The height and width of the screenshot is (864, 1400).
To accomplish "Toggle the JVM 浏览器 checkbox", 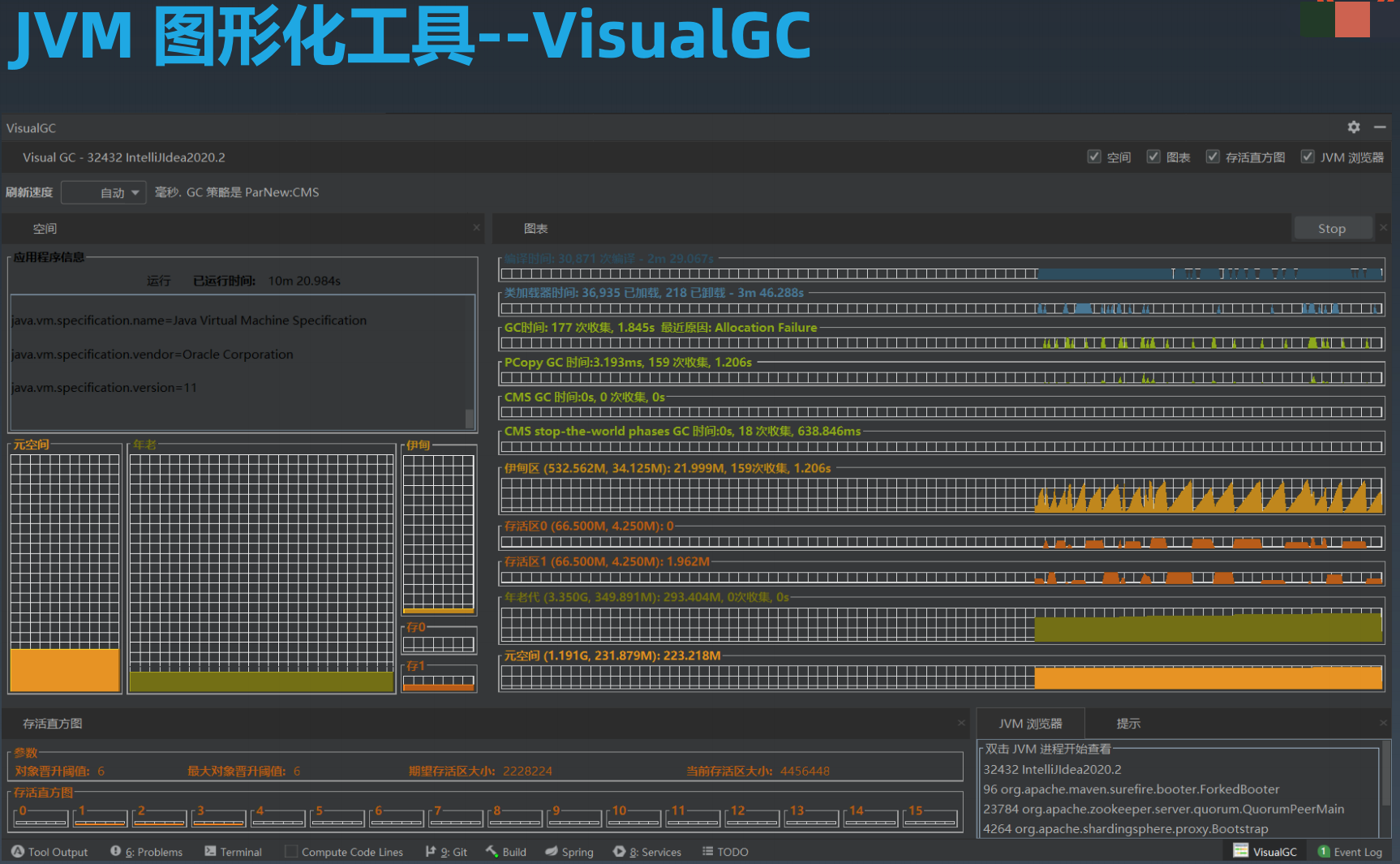I will click(x=1308, y=157).
